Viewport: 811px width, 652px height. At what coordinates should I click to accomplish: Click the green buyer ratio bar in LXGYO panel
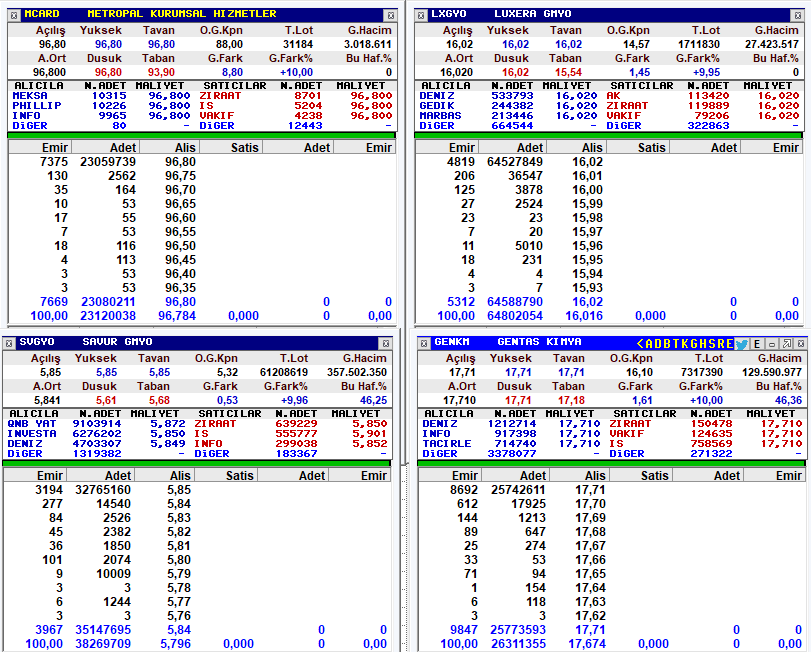point(608,135)
